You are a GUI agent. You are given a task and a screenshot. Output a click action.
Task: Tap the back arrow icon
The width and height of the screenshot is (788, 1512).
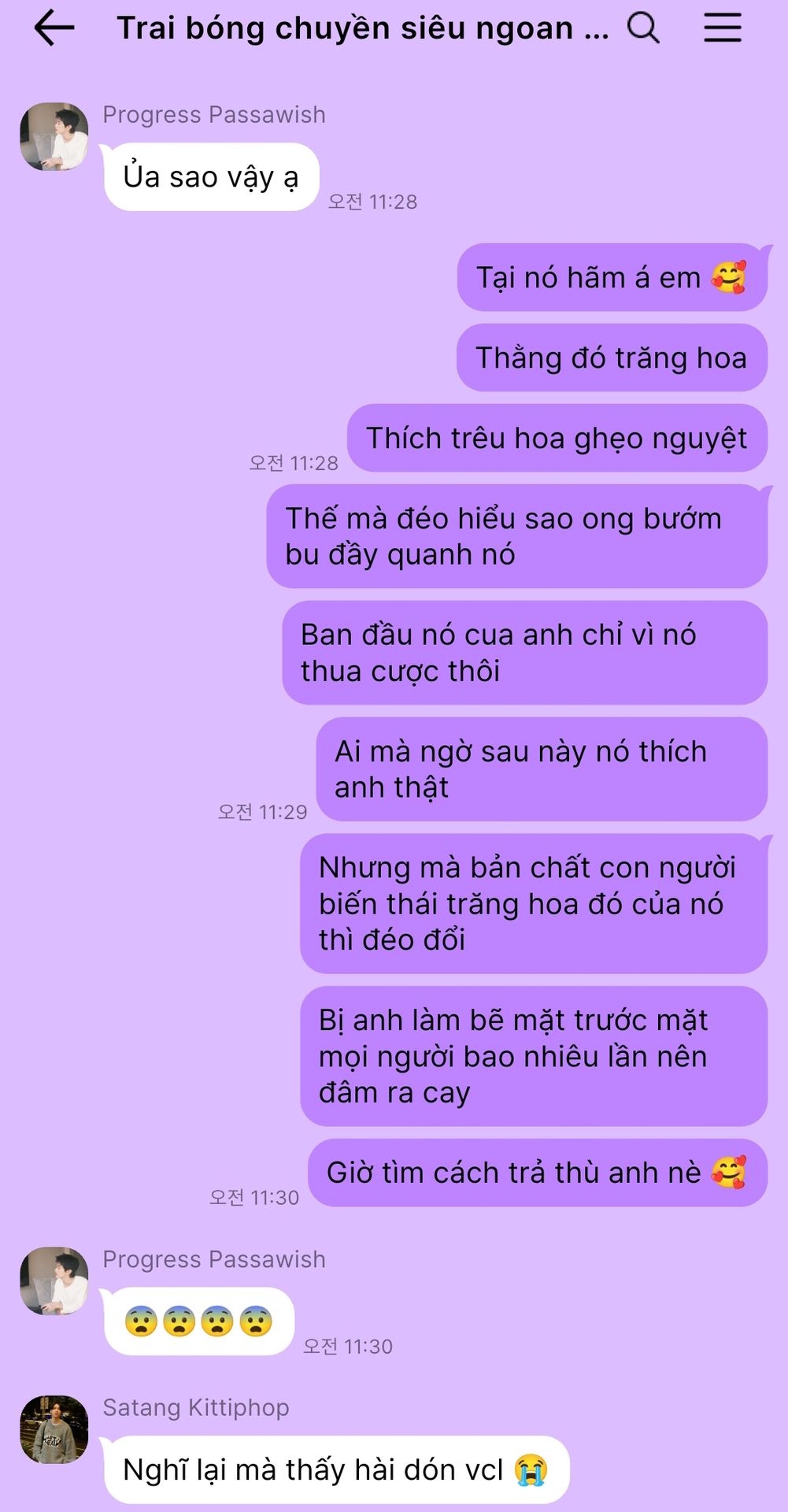(54, 28)
